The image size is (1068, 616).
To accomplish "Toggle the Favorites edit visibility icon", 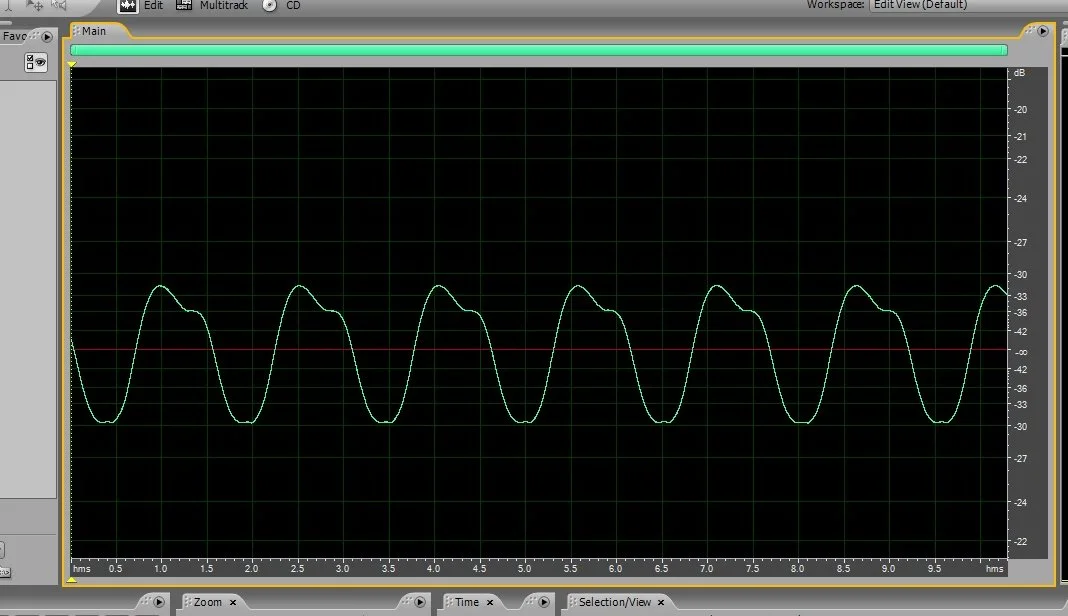I will pyautogui.click(x=35, y=63).
